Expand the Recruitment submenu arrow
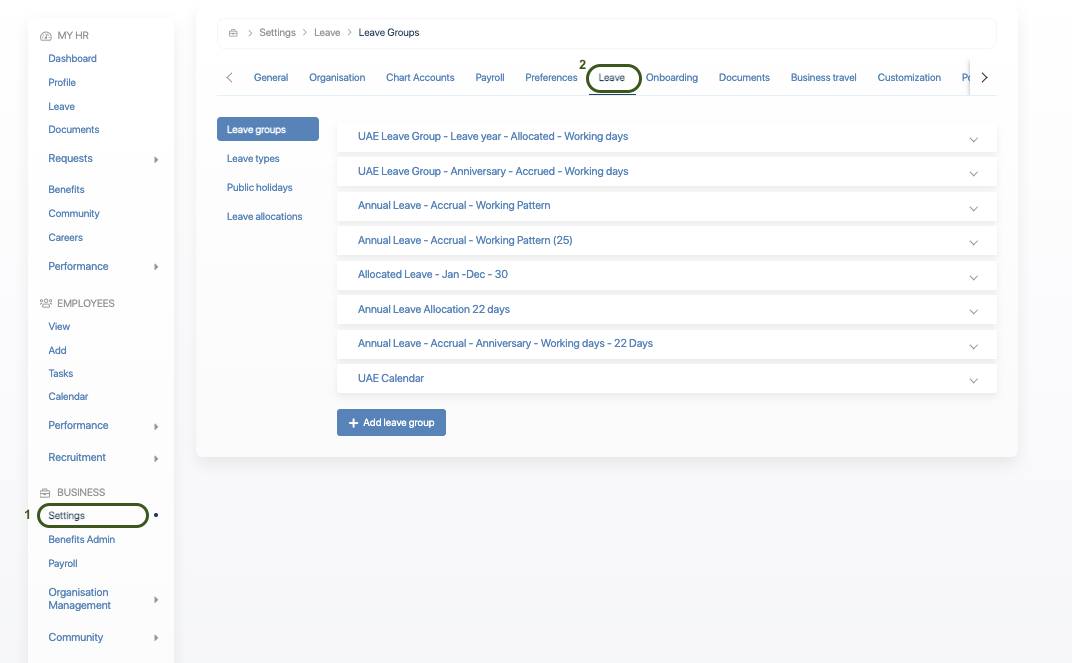The width and height of the screenshot is (1072, 663). point(156,458)
